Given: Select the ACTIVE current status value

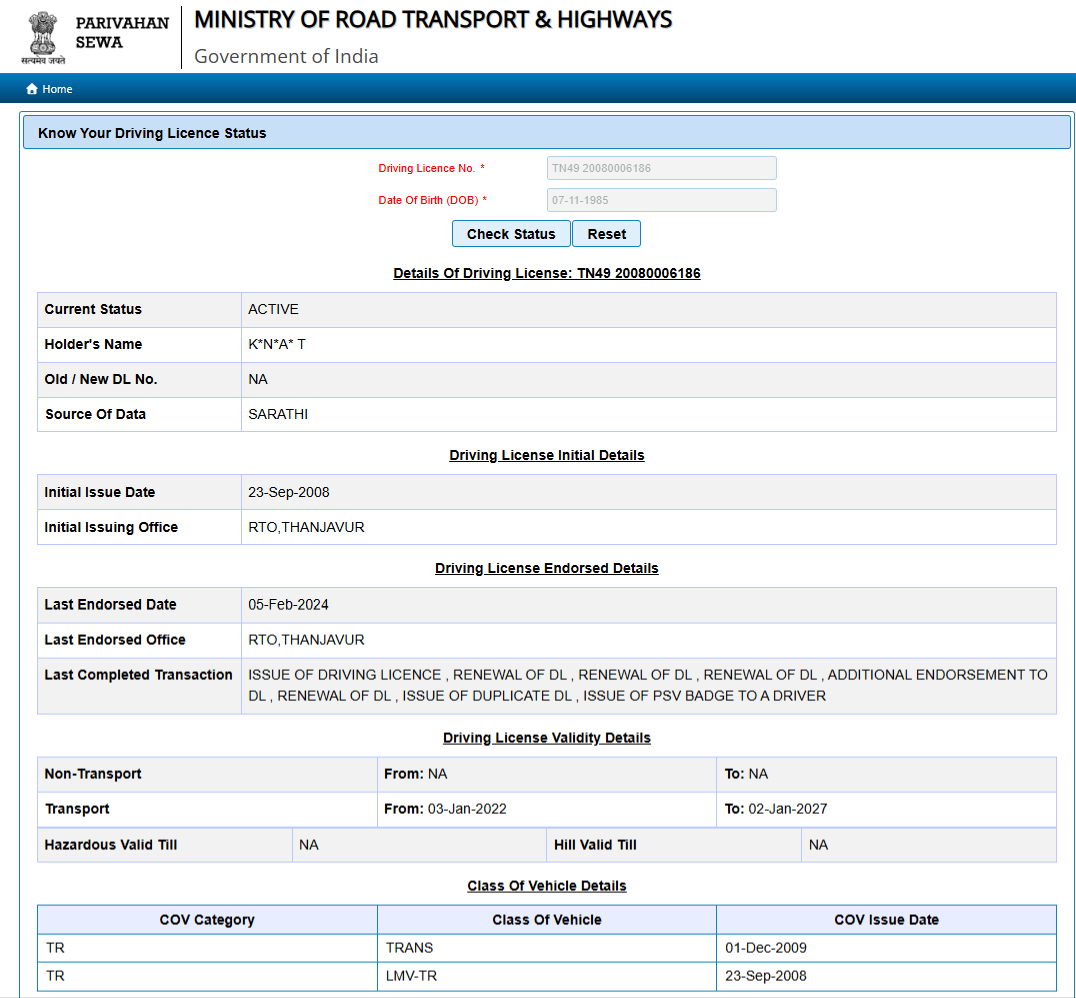Looking at the screenshot, I should [x=273, y=309].
